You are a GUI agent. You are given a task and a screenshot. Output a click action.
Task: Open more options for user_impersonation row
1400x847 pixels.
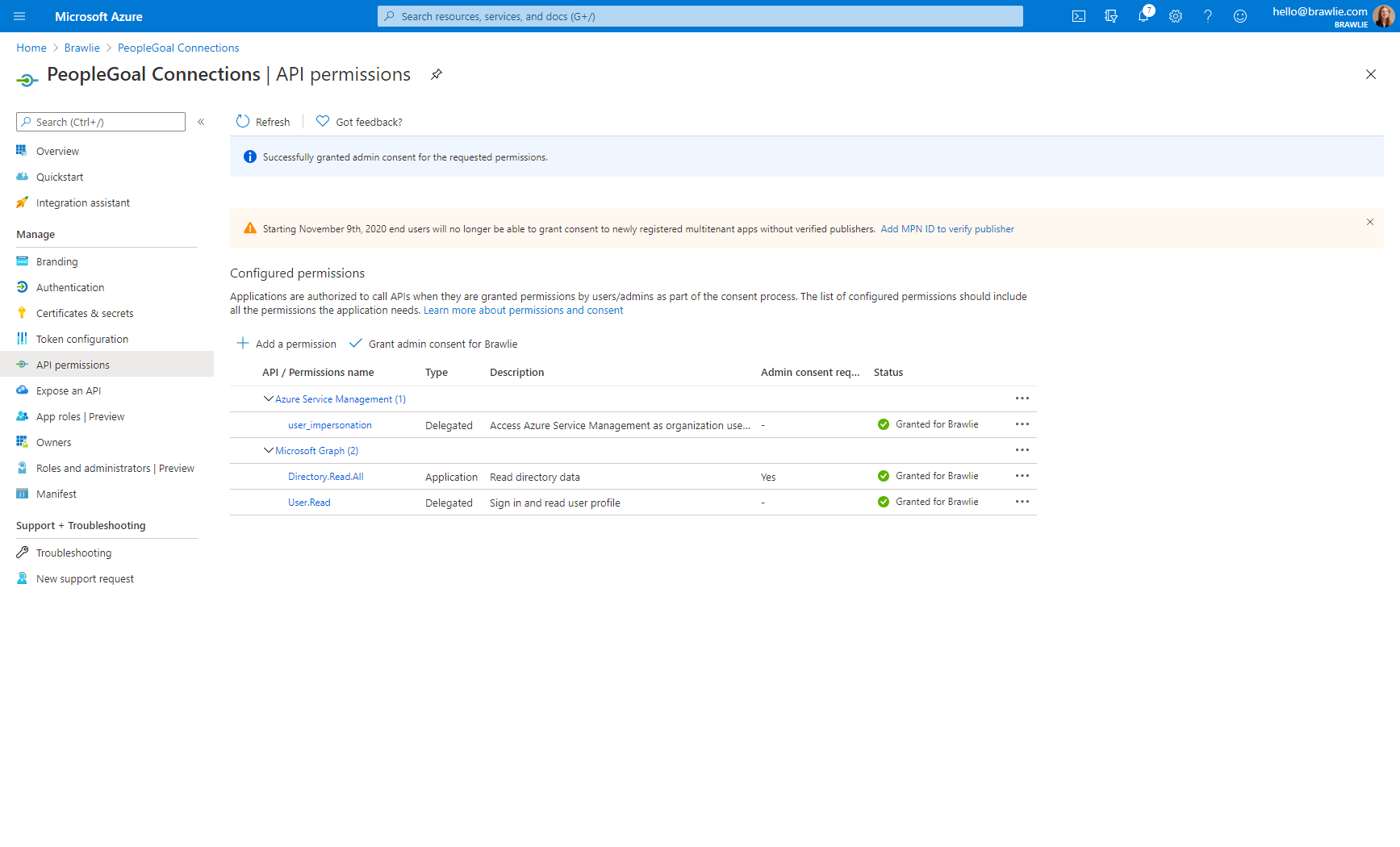click(x=1022, y=424)
